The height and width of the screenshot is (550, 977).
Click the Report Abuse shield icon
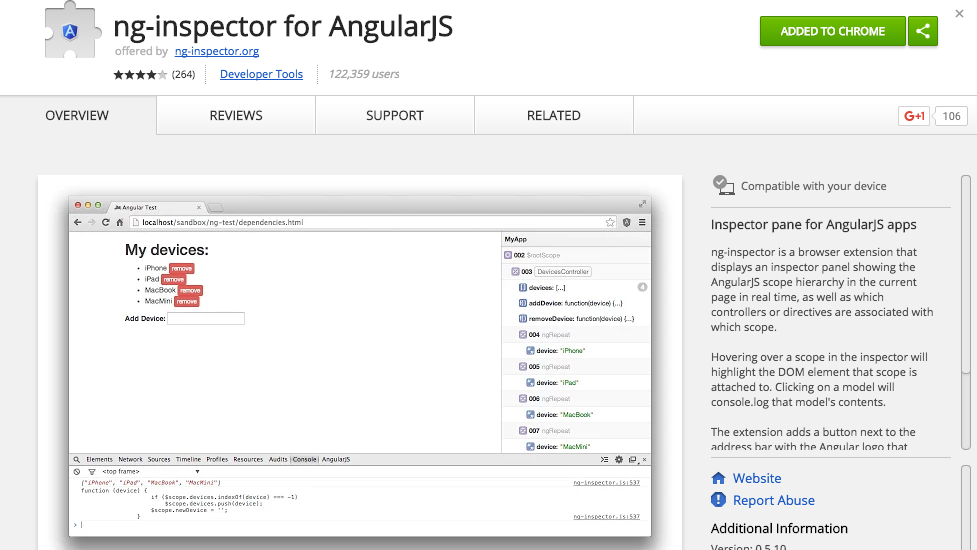click(718, 500)
